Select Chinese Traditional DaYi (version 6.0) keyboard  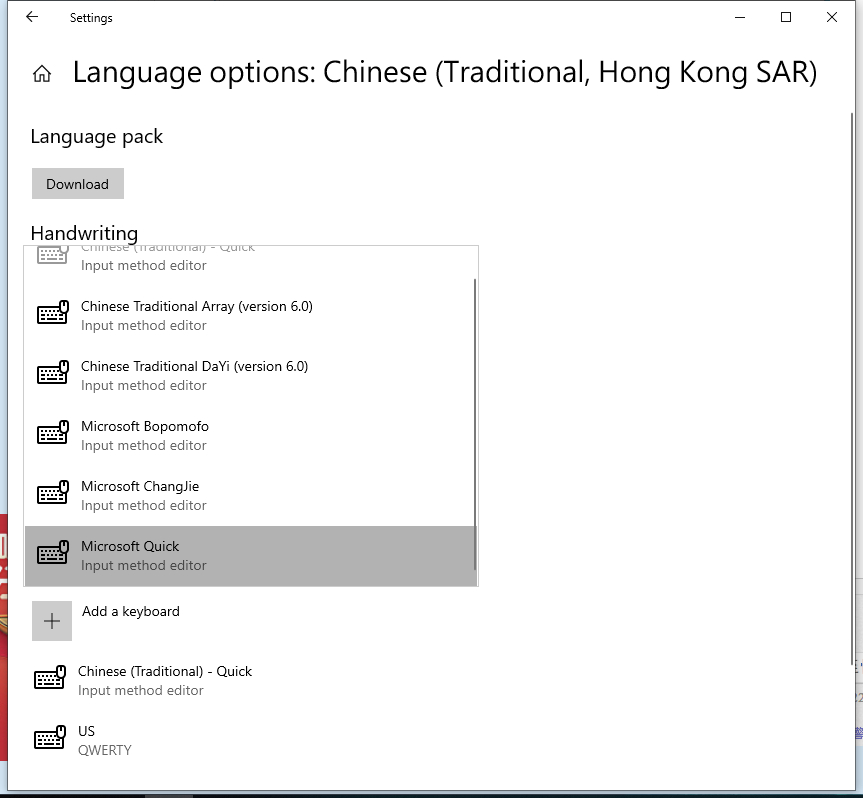click(250, 375)
